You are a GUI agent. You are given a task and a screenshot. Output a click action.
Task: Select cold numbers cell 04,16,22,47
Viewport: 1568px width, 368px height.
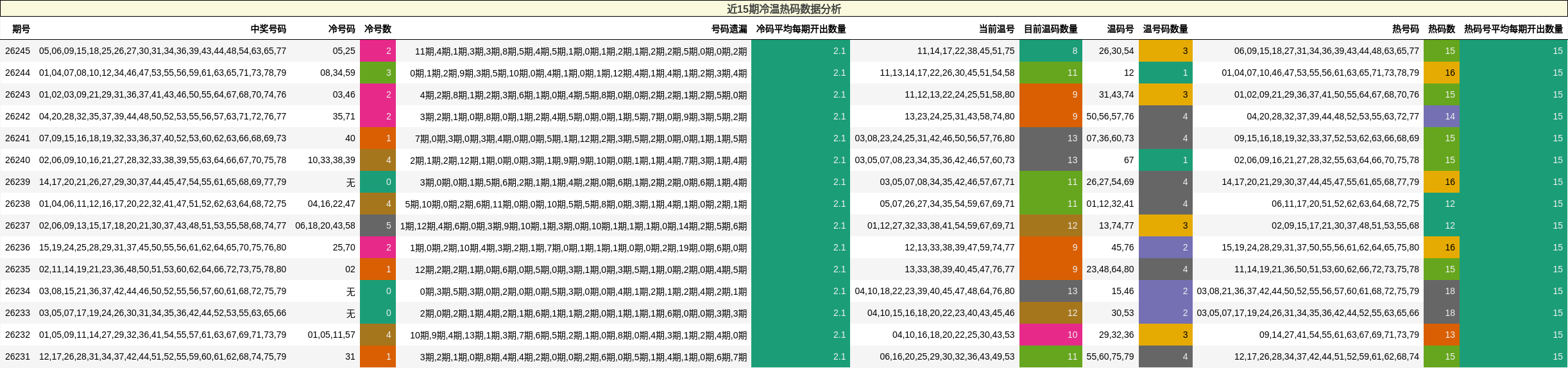click(x=331, y=204)
